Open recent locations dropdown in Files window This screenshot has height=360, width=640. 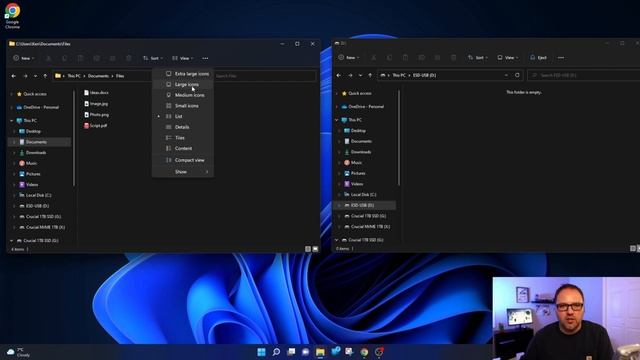[x=35, y=76]
